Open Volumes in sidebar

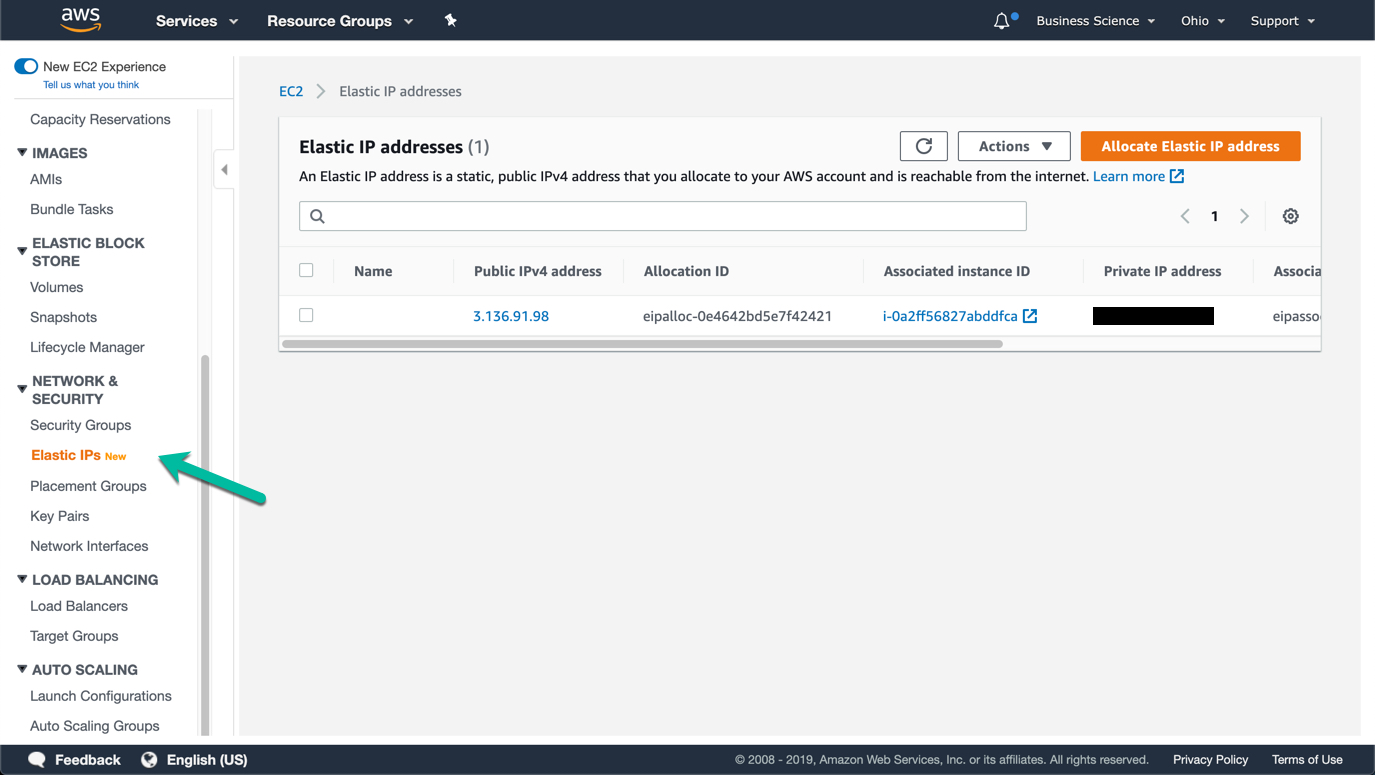(57, 287)
